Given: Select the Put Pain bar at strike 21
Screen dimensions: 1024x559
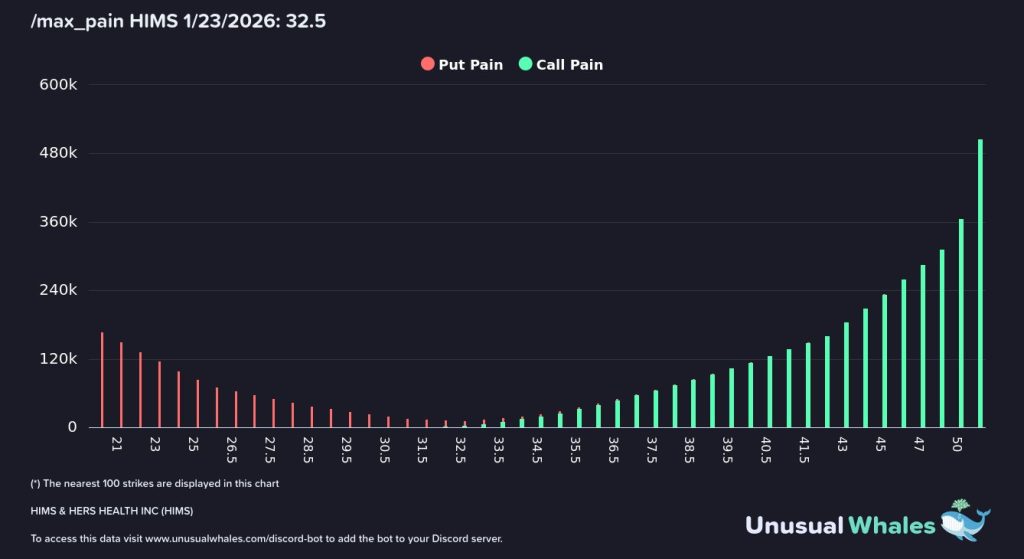Looking at the screenshot, I should pos(121,385).
